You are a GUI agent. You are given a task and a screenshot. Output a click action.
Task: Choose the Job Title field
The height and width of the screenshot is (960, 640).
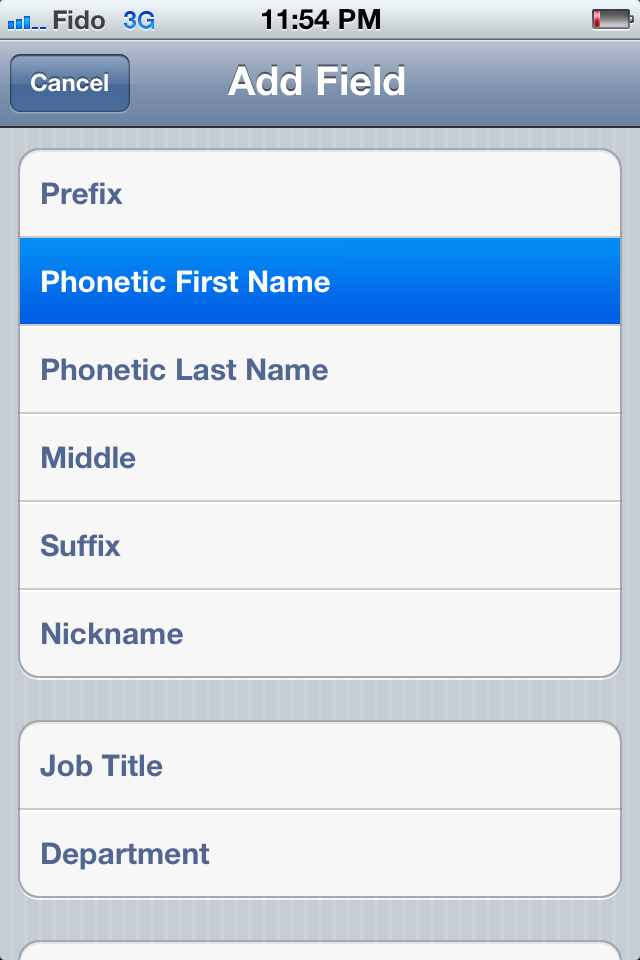pos(320,766)
